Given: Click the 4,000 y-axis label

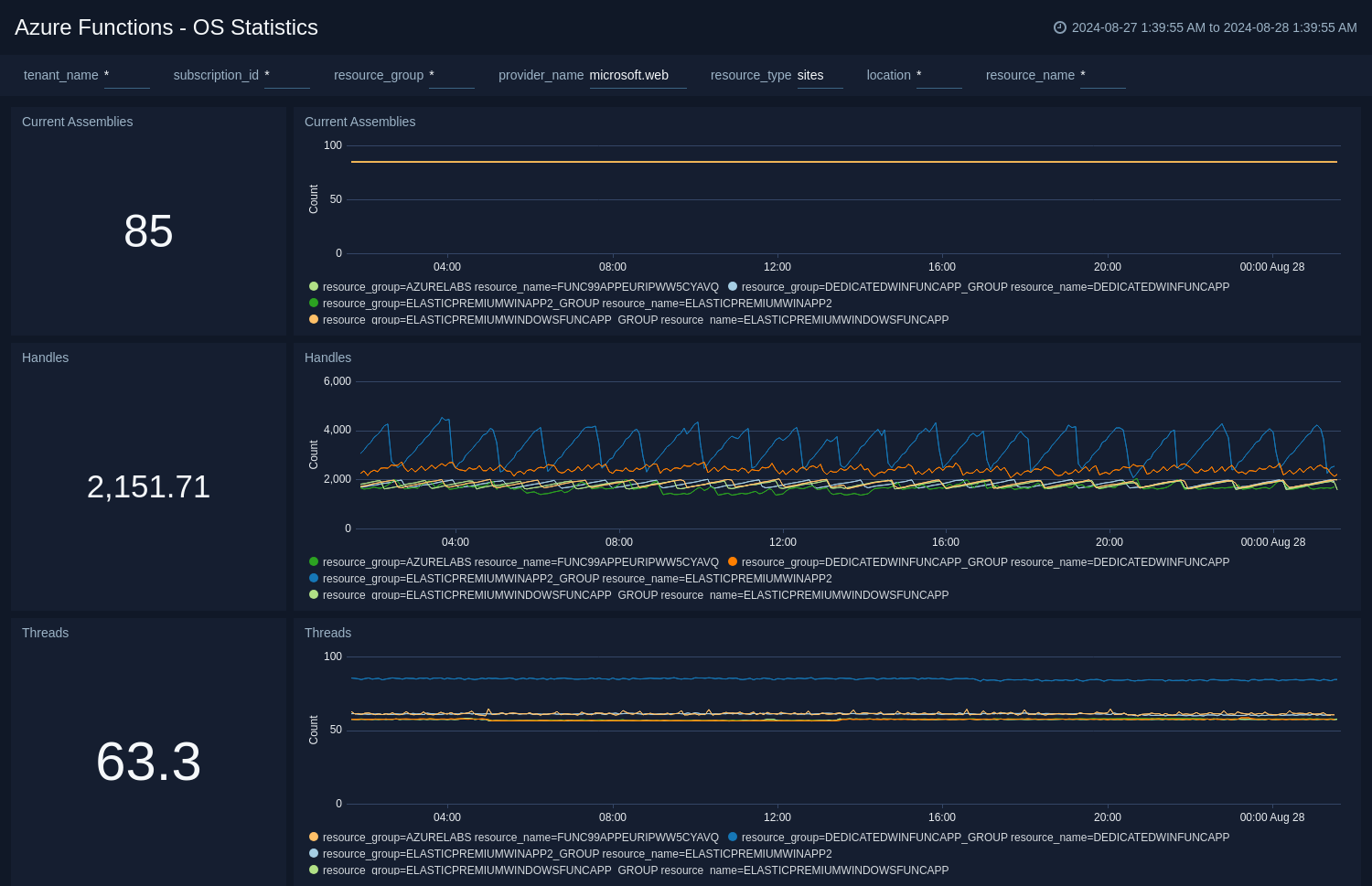Looking at the screenshot, I should 338,430.
